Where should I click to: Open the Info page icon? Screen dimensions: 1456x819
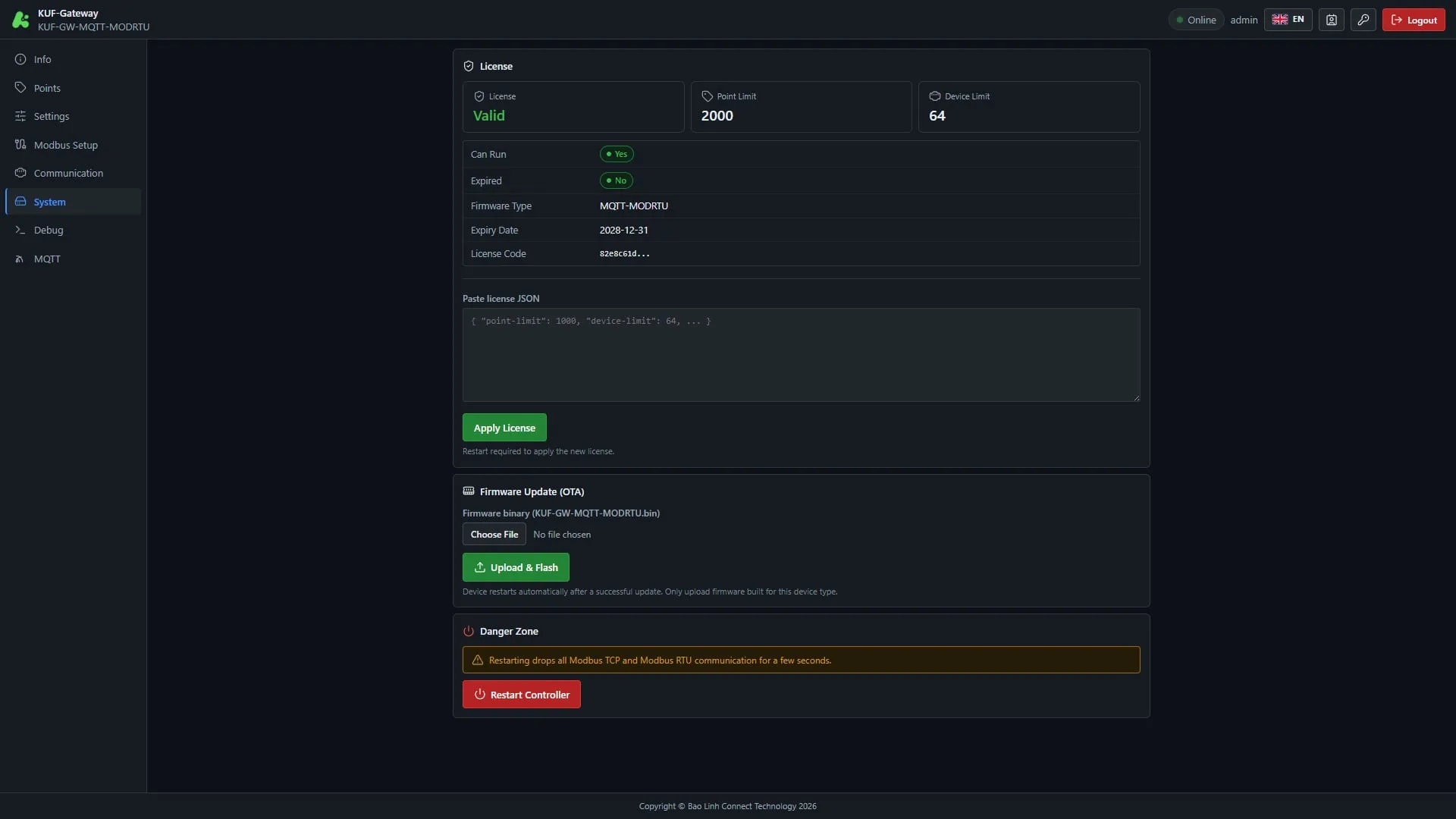pyautogui.click(x=20, y=59)
